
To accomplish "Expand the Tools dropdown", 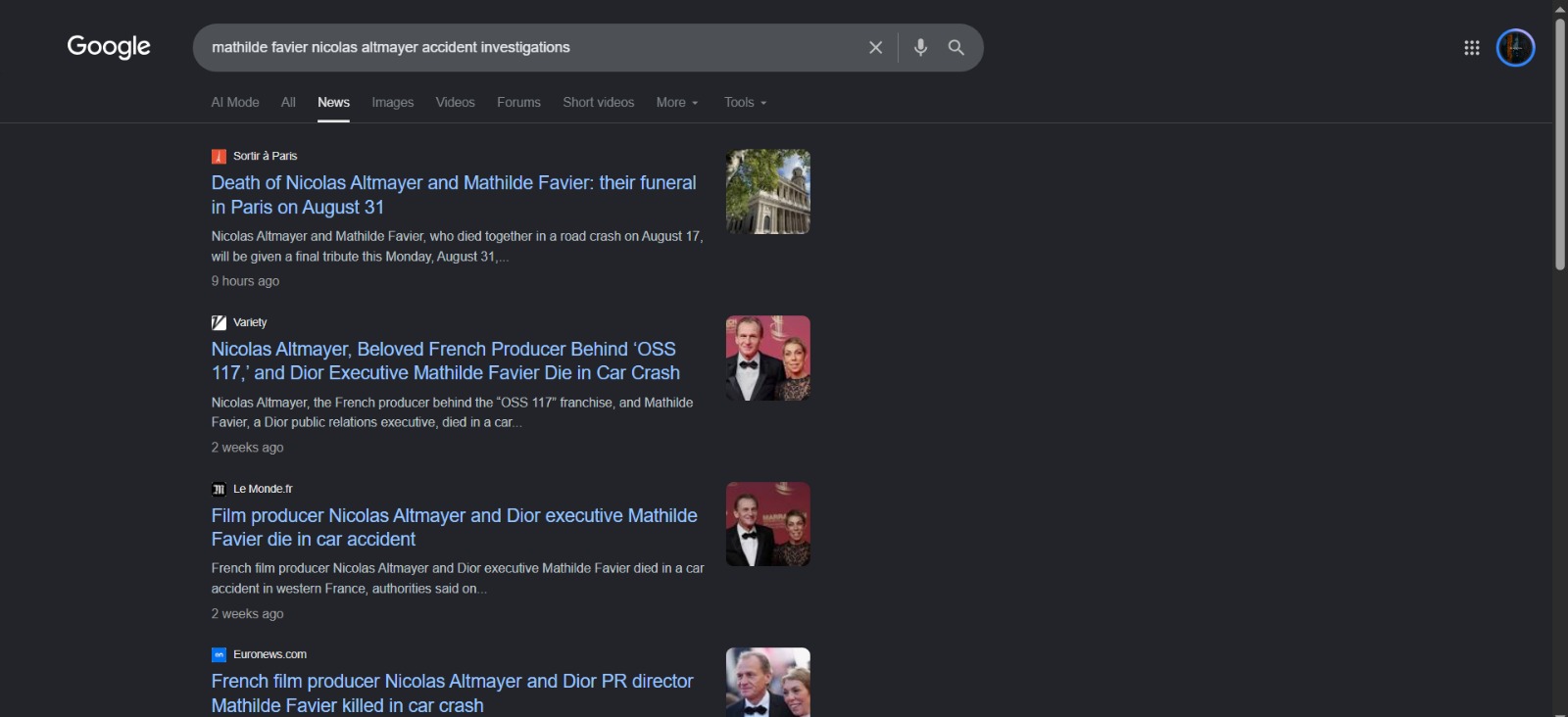I will [745, 102].
